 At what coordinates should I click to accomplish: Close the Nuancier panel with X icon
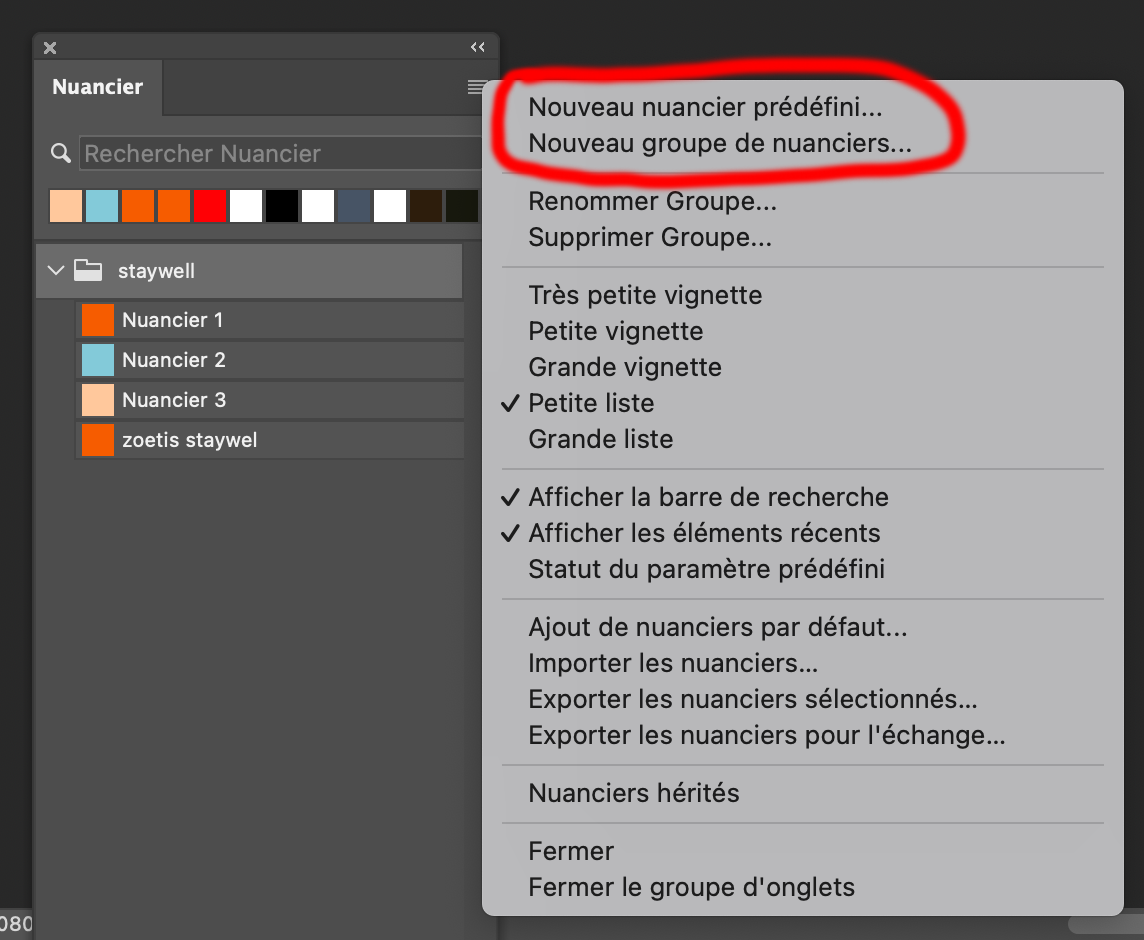point(50,47)
